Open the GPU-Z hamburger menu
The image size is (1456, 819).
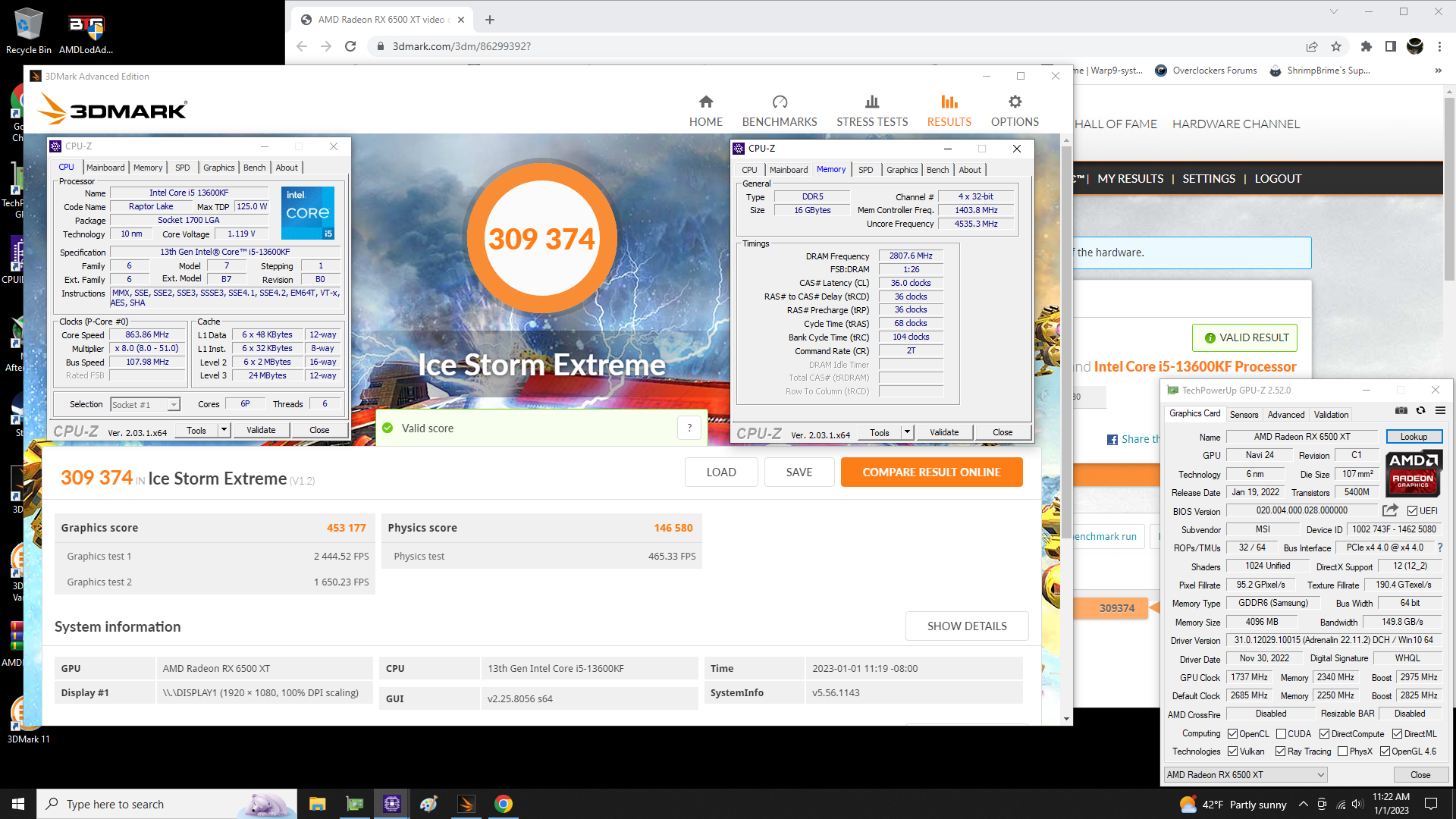(x=1440, y=410)
